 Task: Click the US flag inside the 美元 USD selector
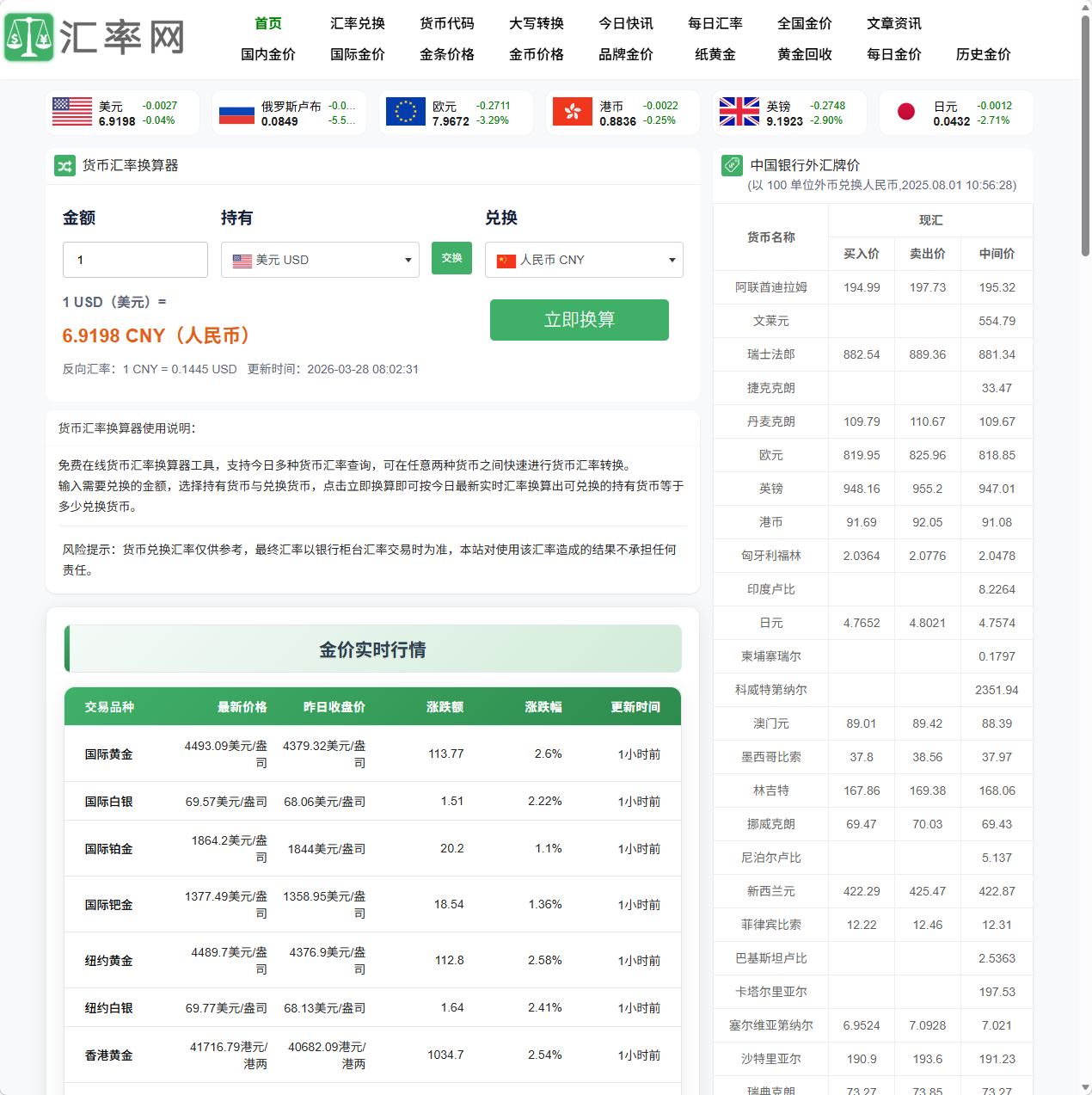(243, 259)
